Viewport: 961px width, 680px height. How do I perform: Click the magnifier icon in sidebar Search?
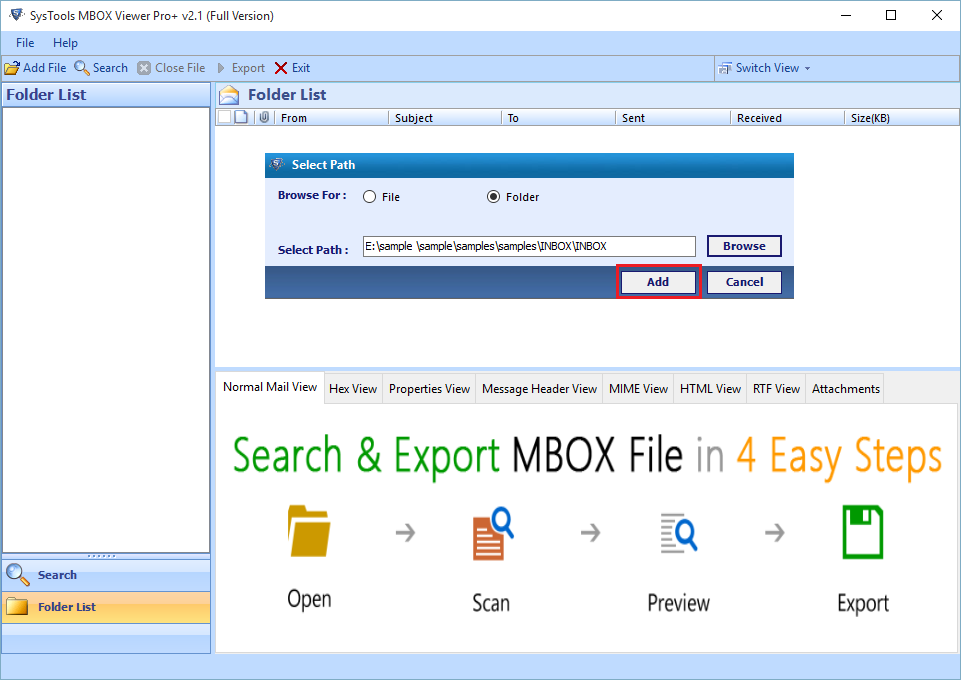[18, 575]
